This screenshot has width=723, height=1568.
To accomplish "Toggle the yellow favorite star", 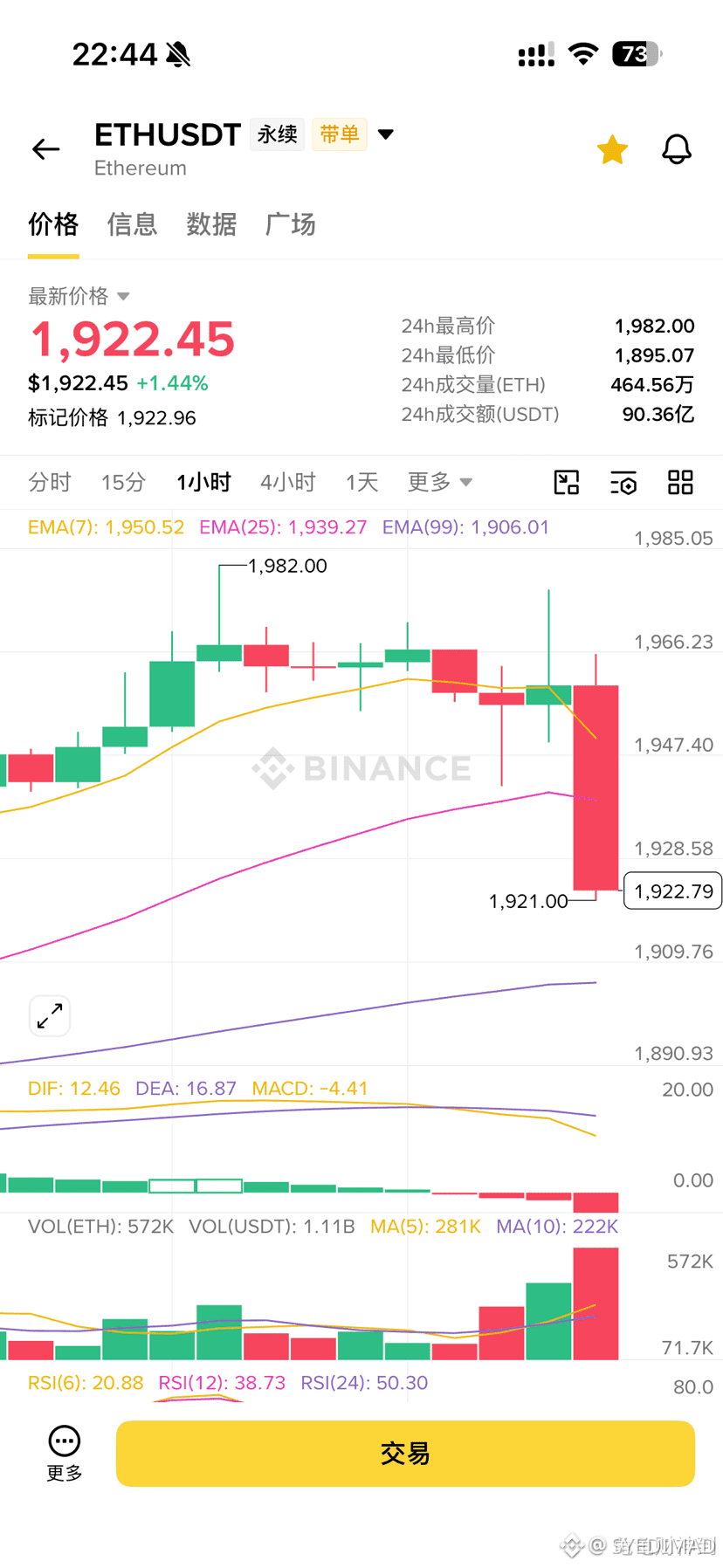I will tap(612, 149).
